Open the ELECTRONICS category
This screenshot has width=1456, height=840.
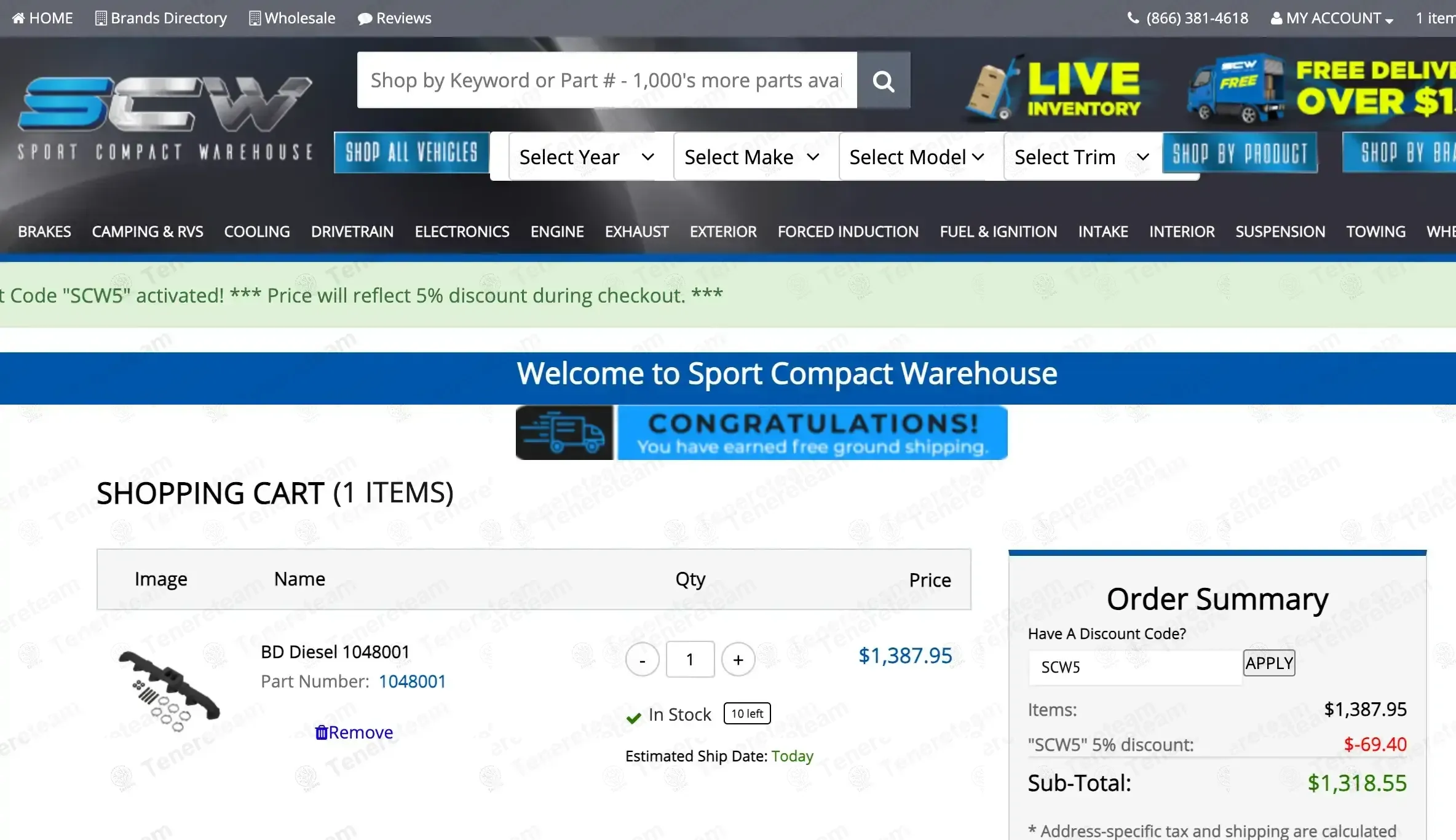(x=462, y=231)
